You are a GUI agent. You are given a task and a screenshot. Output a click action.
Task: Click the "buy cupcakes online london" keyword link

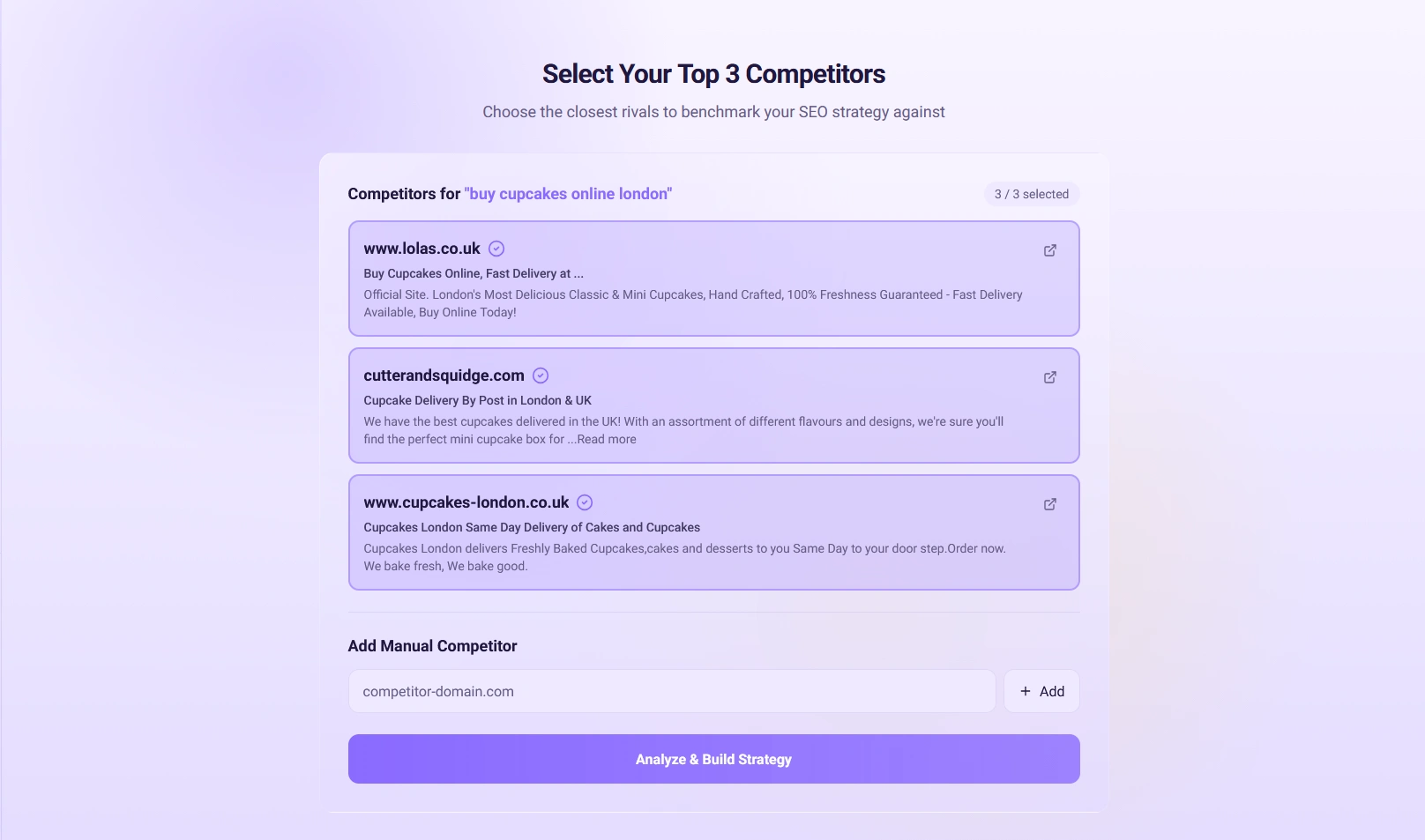567,194
